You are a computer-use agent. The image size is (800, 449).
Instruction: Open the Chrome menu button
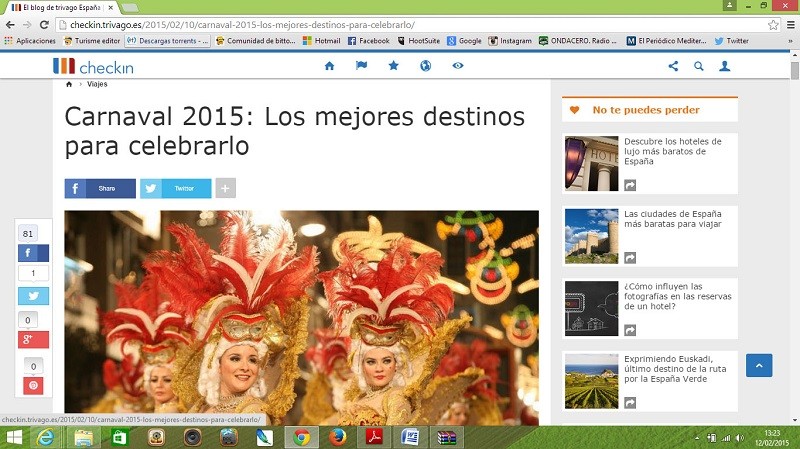click(788, 24)
